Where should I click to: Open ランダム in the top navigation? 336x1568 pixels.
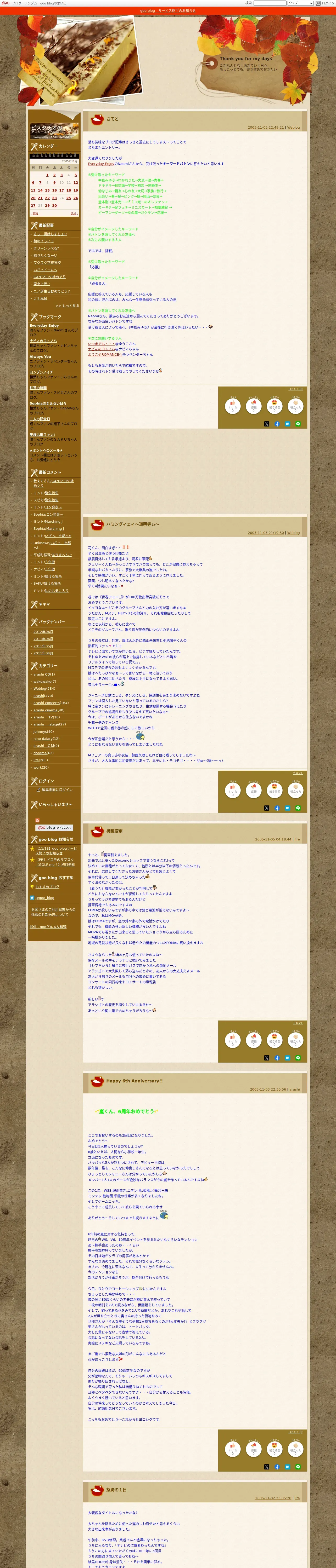pyautogui.click(x=31, y=3)
